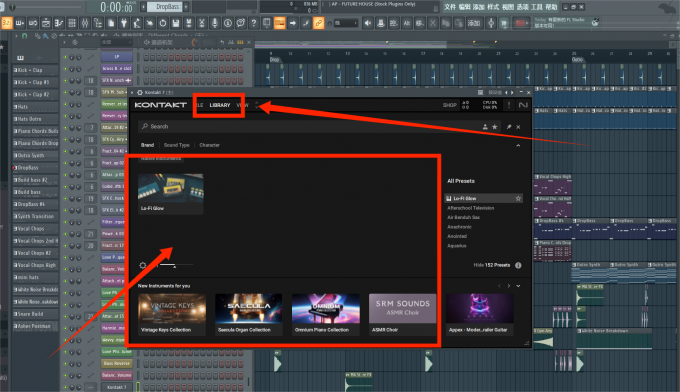The width and height of the screenshot is (680, 392).
Task: Open the Apex Modern Roller Guitar tile
Action: (x=479, y=314)
